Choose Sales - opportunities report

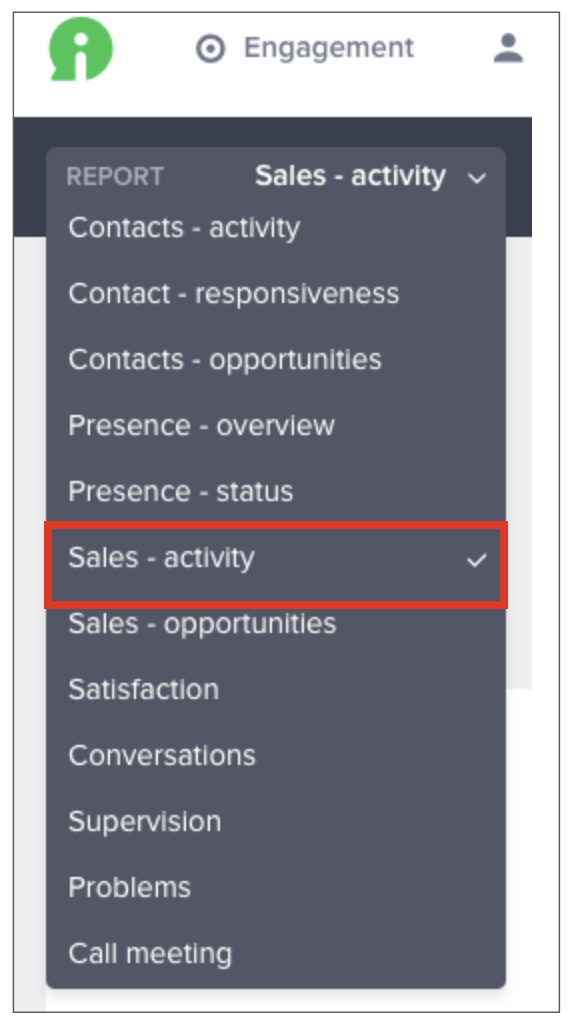click(276, 624)
